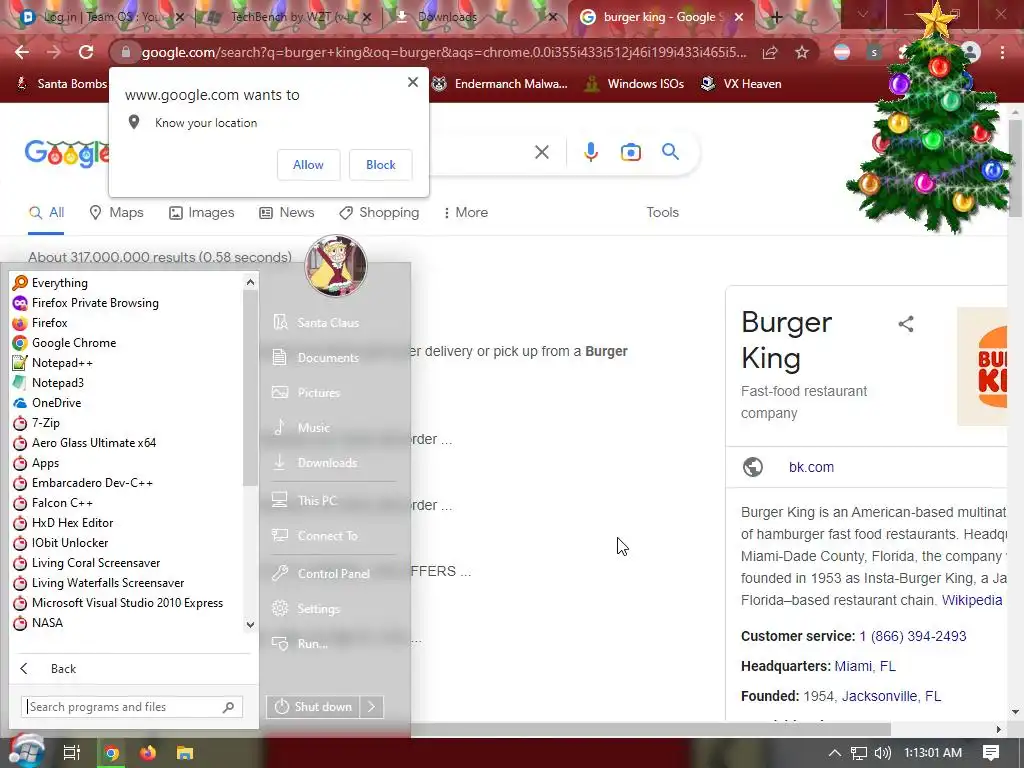Open the Jacksonville, FL founded link
This screenshot has width=1024, height=768.
891,696
